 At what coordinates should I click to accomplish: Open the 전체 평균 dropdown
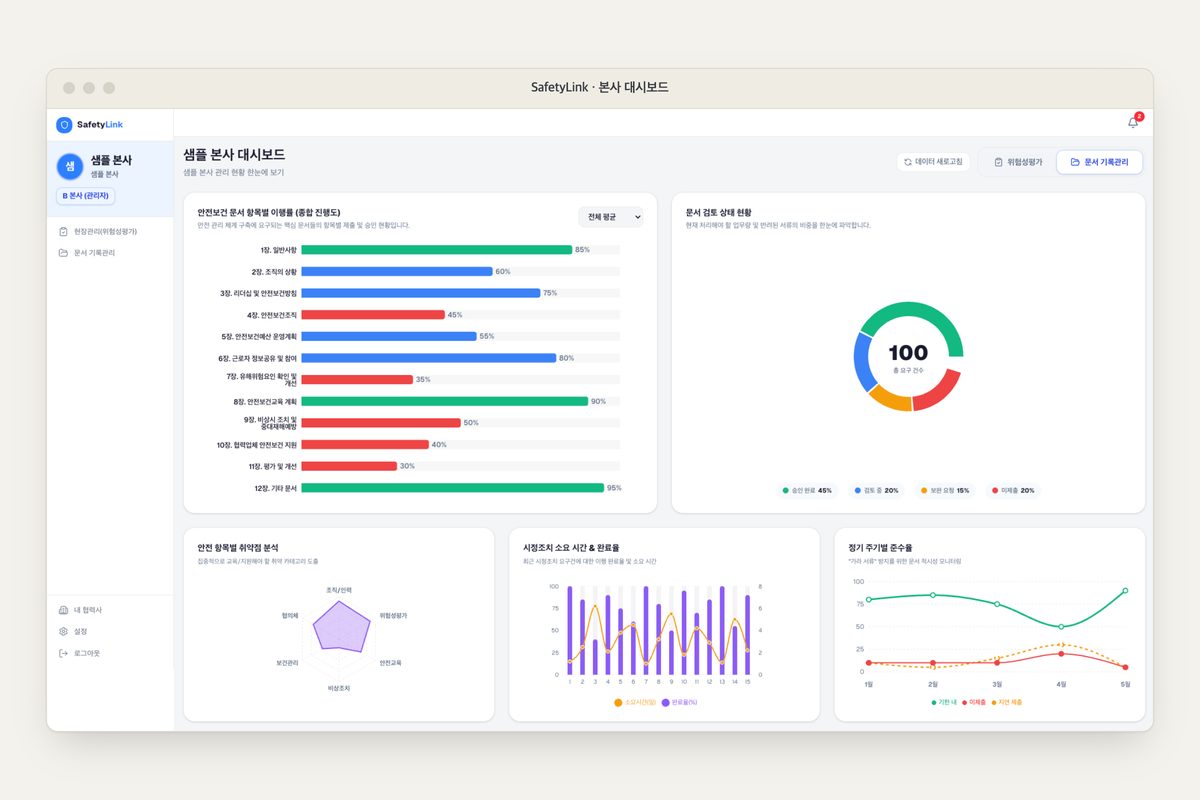click(x=611, y=217)
